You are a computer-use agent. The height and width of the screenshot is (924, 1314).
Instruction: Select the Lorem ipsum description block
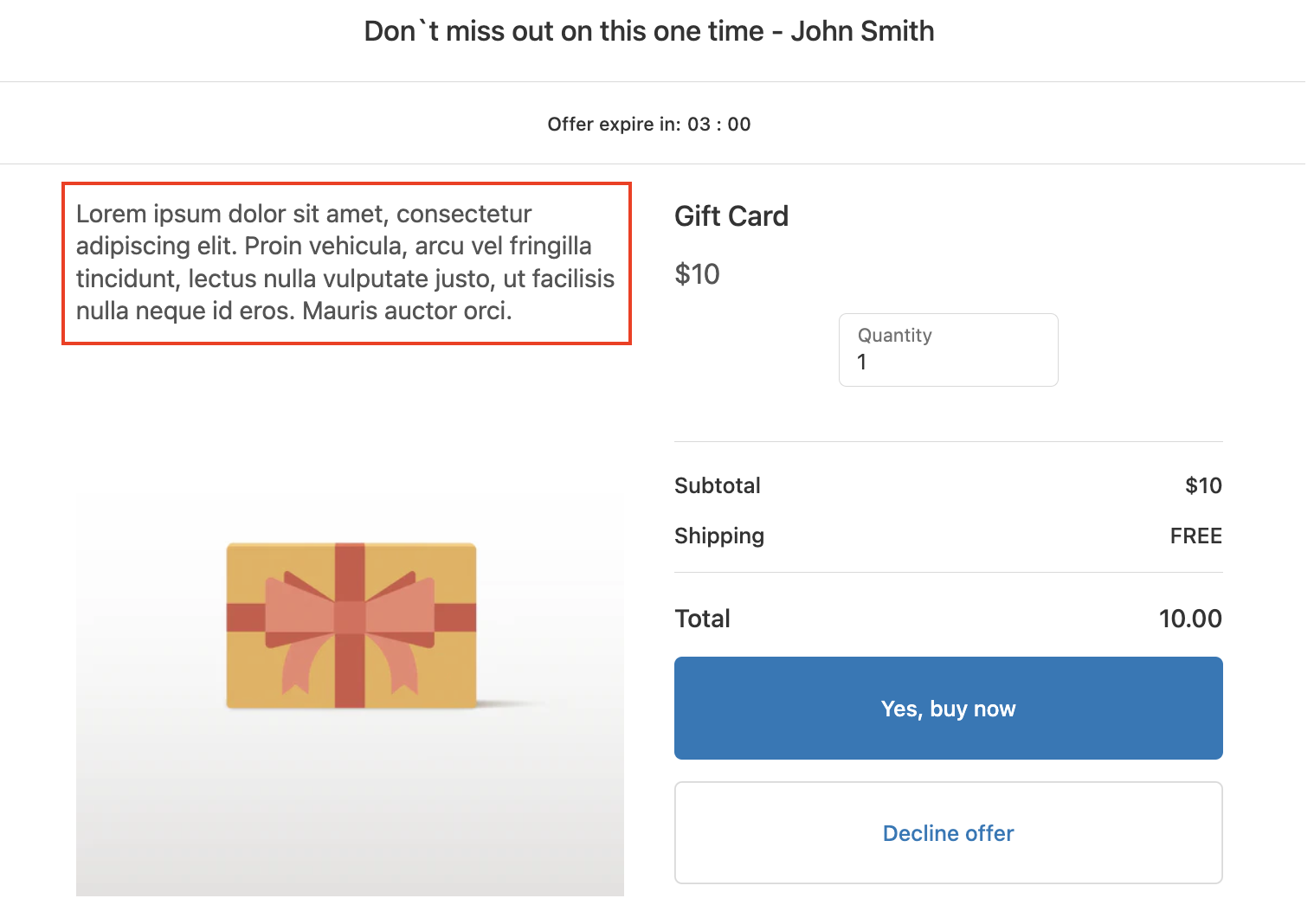[x=346, y=263]
